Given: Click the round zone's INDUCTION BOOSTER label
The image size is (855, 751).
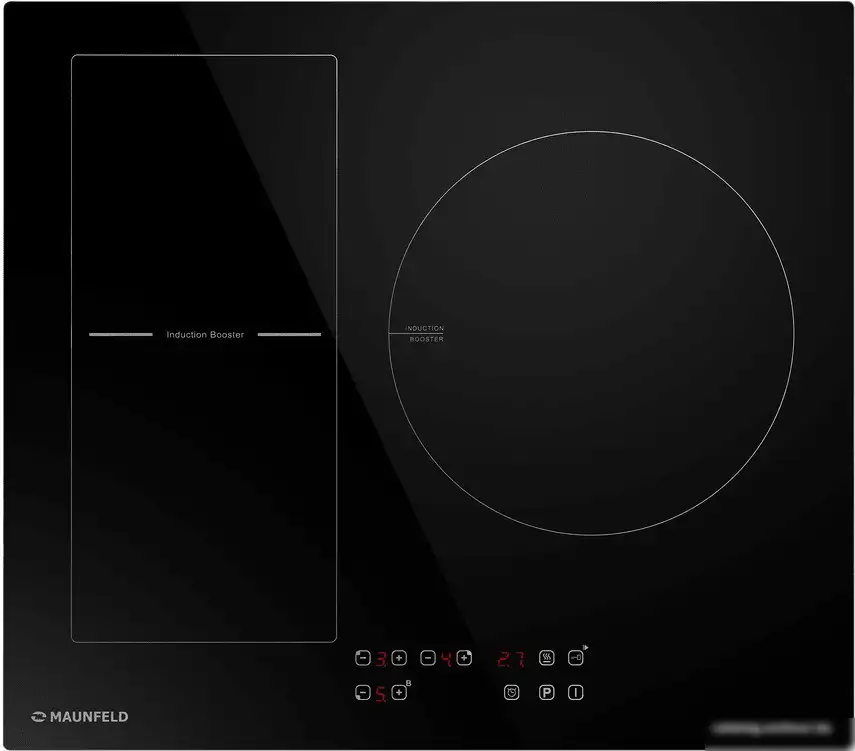Looking at the screenshot, I should coord(425,334).
